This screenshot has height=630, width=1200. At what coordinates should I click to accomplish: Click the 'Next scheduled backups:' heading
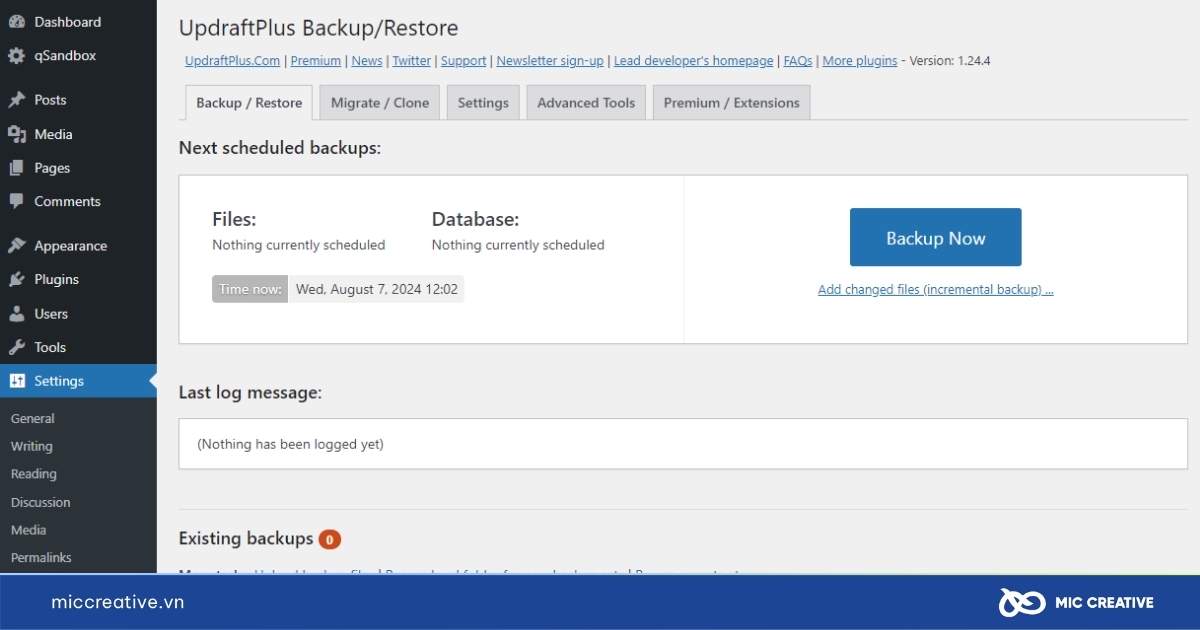coord(280,148)
